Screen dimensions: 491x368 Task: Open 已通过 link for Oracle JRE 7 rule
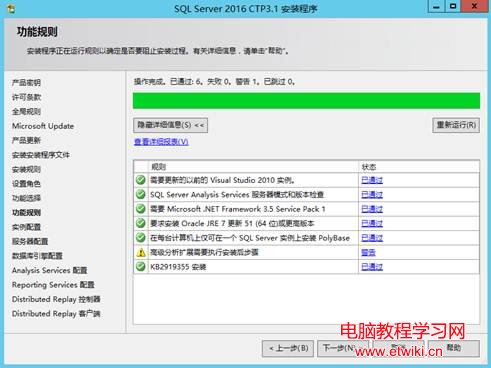(372, 223)
